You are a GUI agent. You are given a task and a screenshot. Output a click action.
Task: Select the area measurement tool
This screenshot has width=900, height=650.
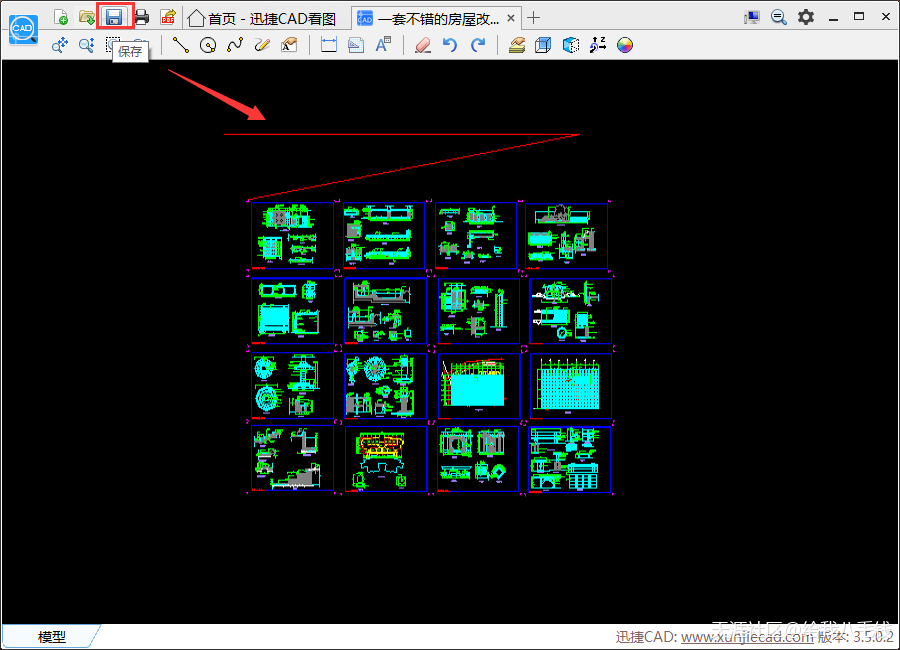pyautogui.click(x=356, y=45)
